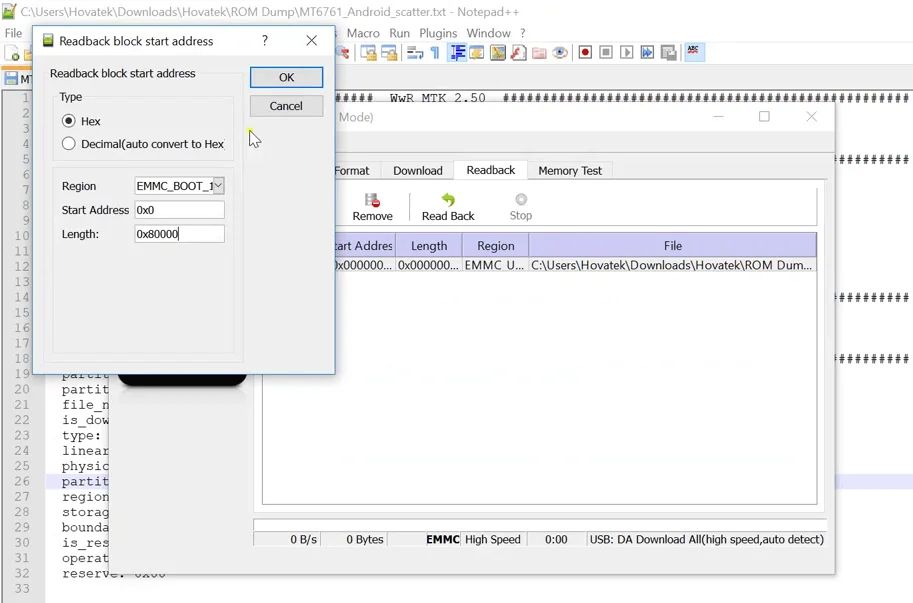
Task: Click Run macro multiple times icon
Action: click(x=647, y=52)
